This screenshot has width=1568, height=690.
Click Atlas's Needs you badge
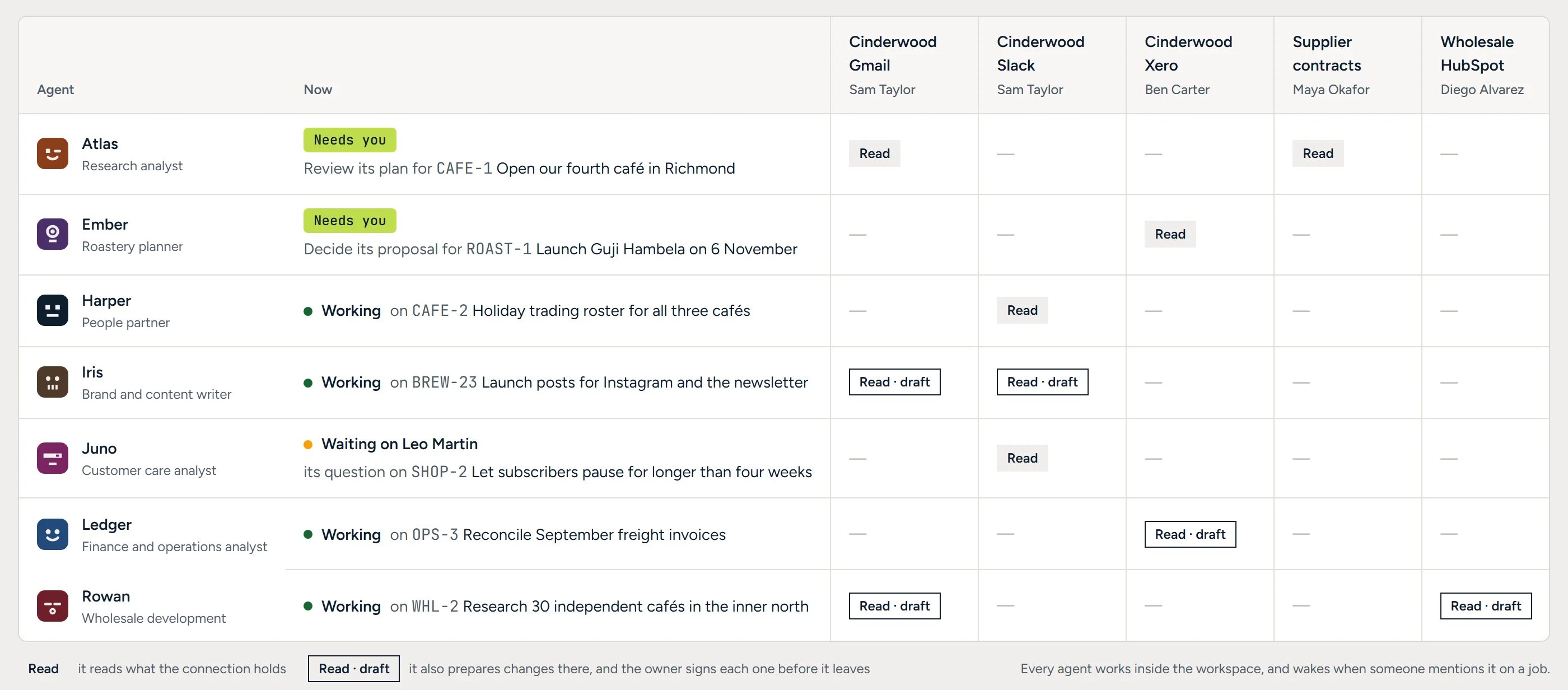(350, 140)
